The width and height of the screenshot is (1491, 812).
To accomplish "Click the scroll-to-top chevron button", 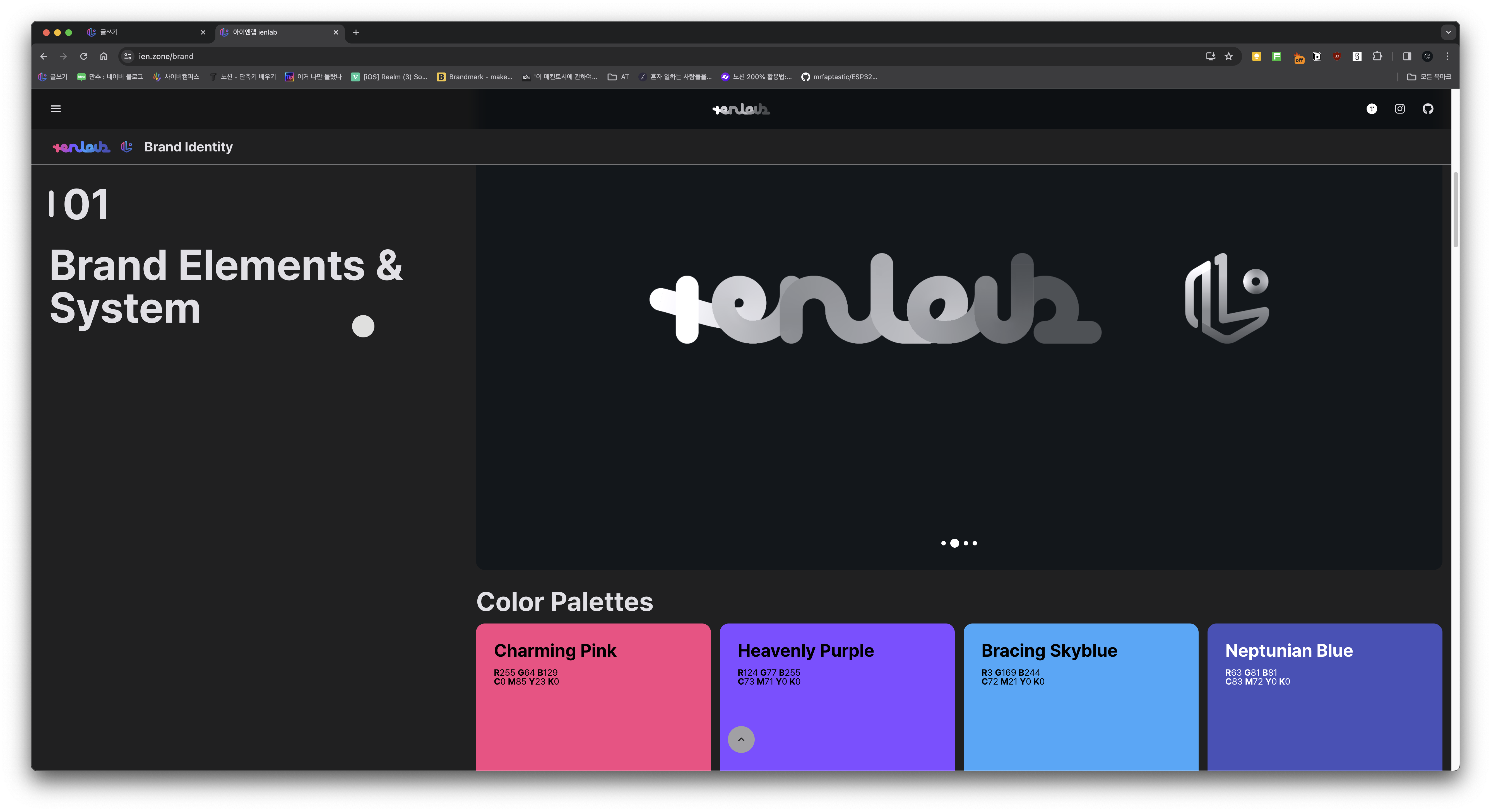I will pyautogui.click(x=741, y=739).
